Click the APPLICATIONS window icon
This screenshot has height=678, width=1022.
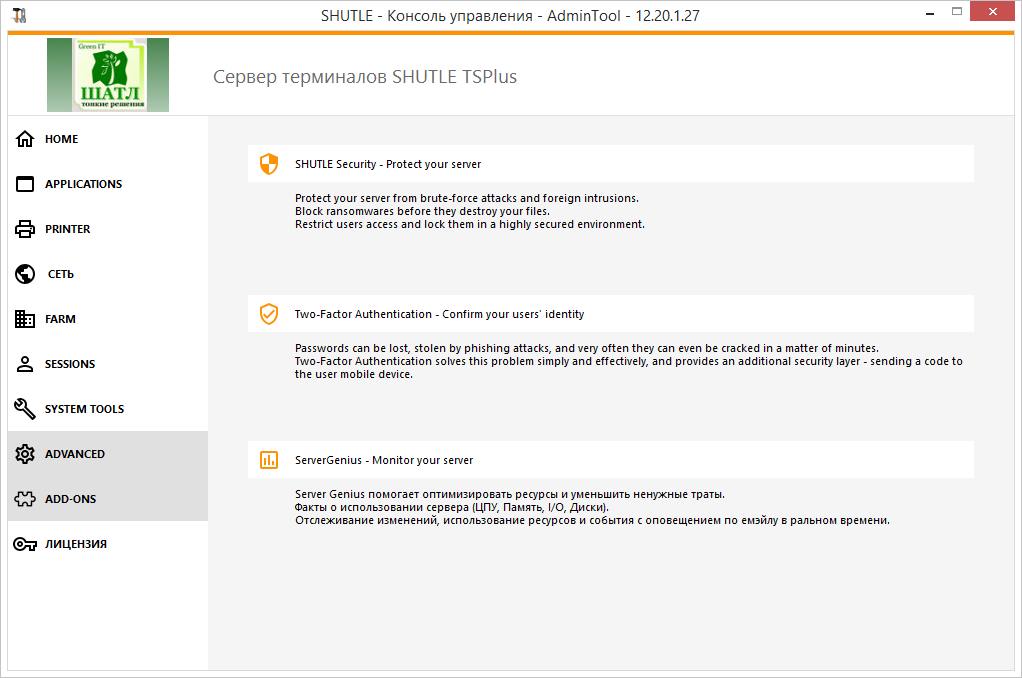point(25,184)
